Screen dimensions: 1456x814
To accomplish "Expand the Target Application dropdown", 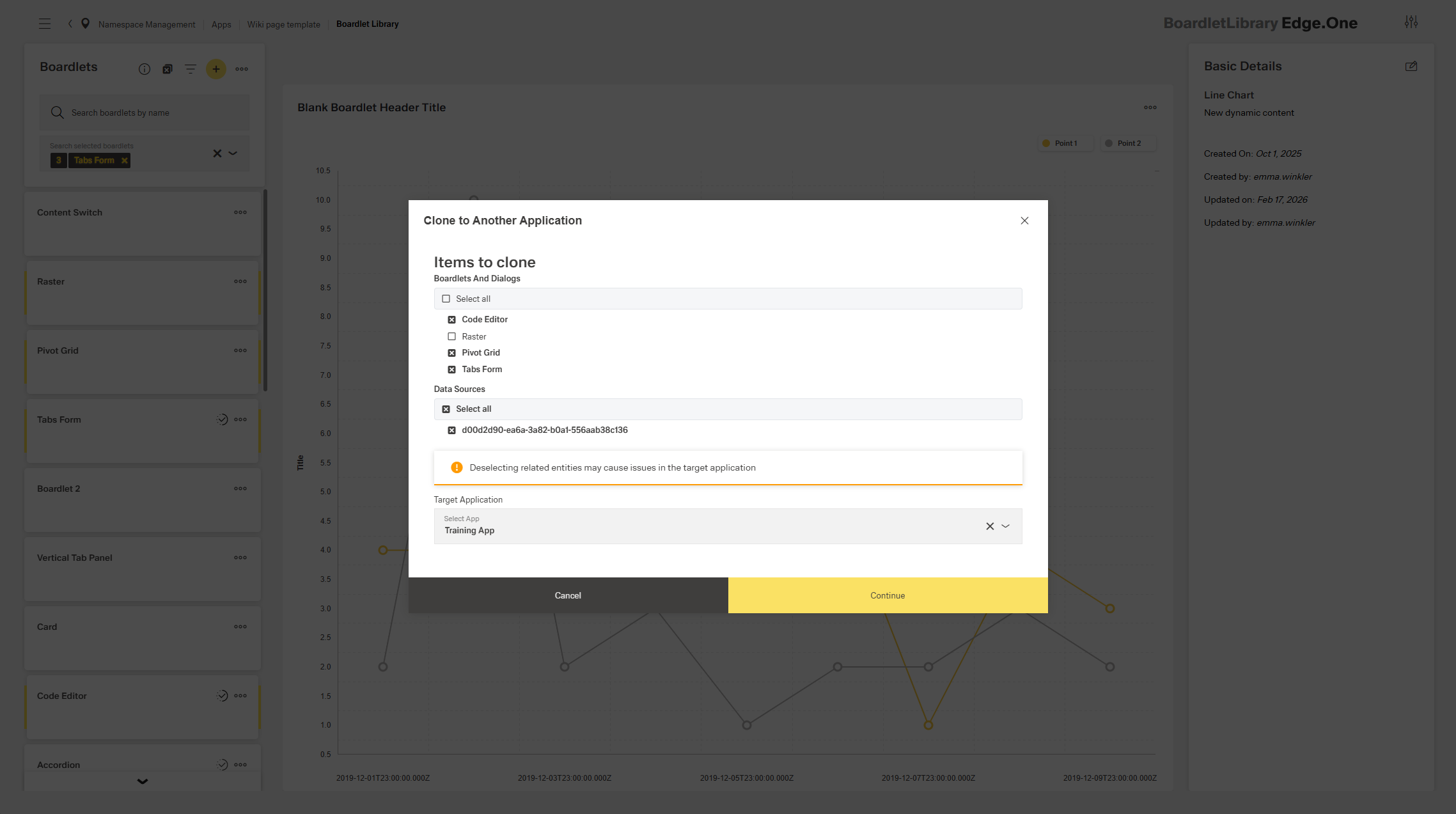I will click(x=1006, y=526).
